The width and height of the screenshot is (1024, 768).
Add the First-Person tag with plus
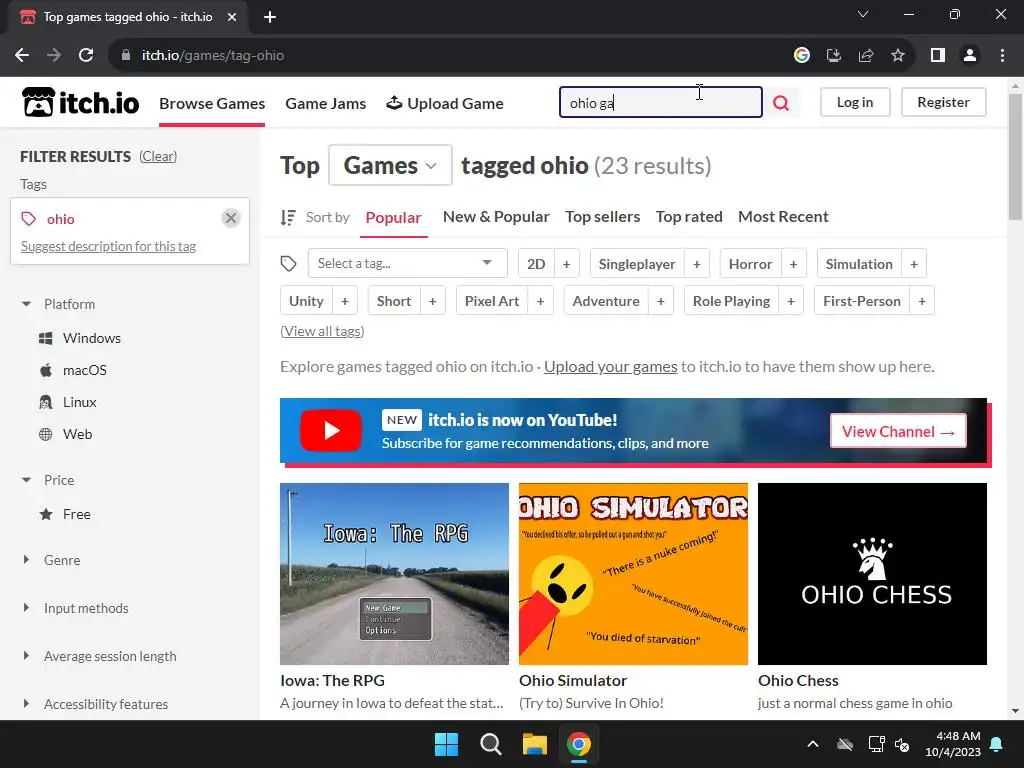coord(922,301)
